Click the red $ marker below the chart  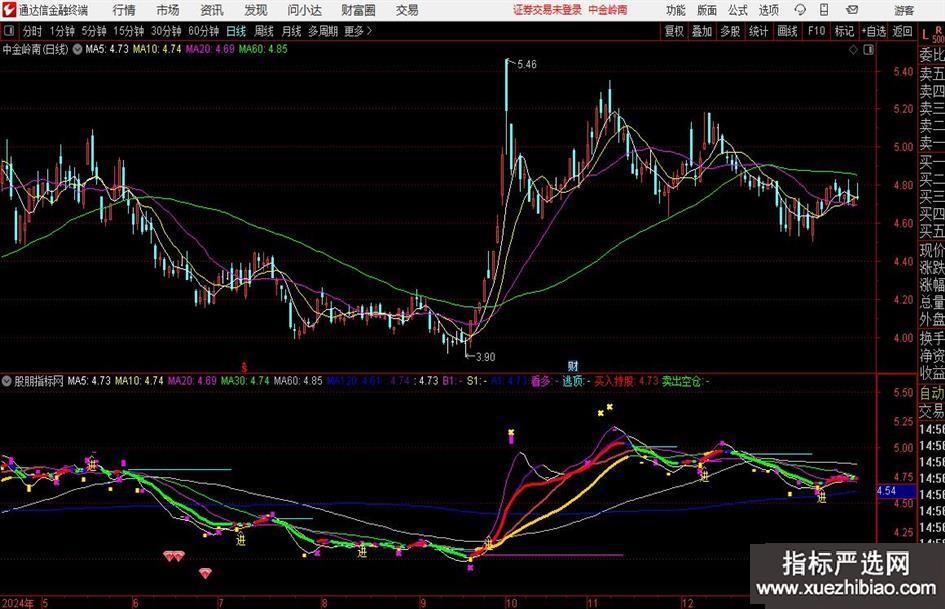(244, 366)
